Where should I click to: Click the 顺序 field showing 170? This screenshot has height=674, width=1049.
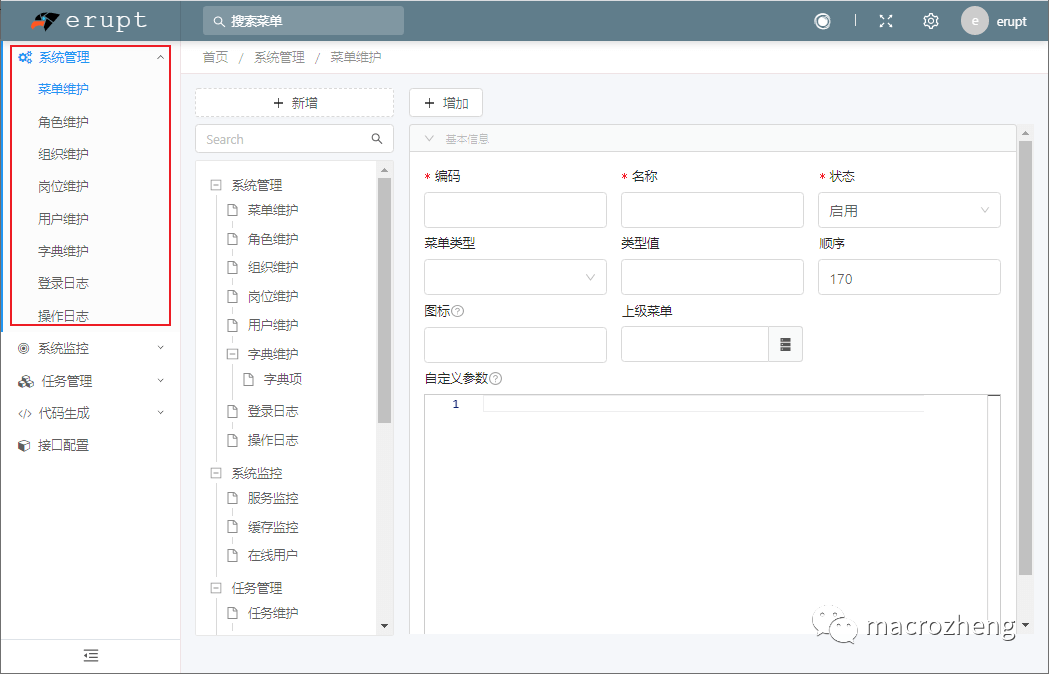click(909, 277)
